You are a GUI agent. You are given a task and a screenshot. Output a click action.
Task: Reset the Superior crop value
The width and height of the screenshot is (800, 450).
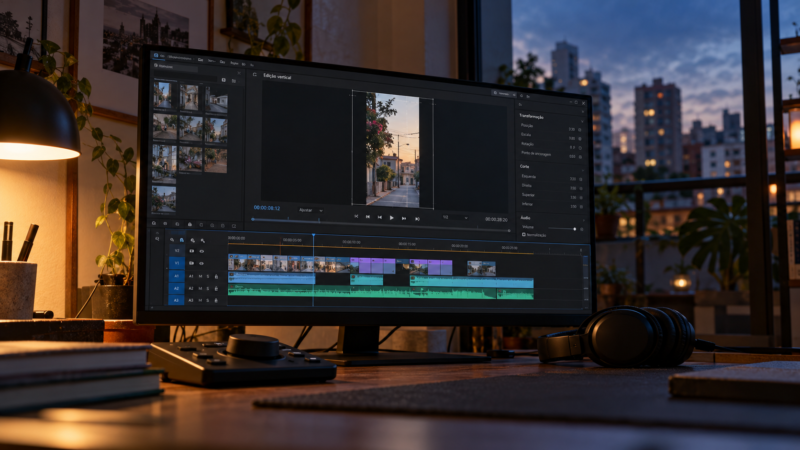pos(581,198)
